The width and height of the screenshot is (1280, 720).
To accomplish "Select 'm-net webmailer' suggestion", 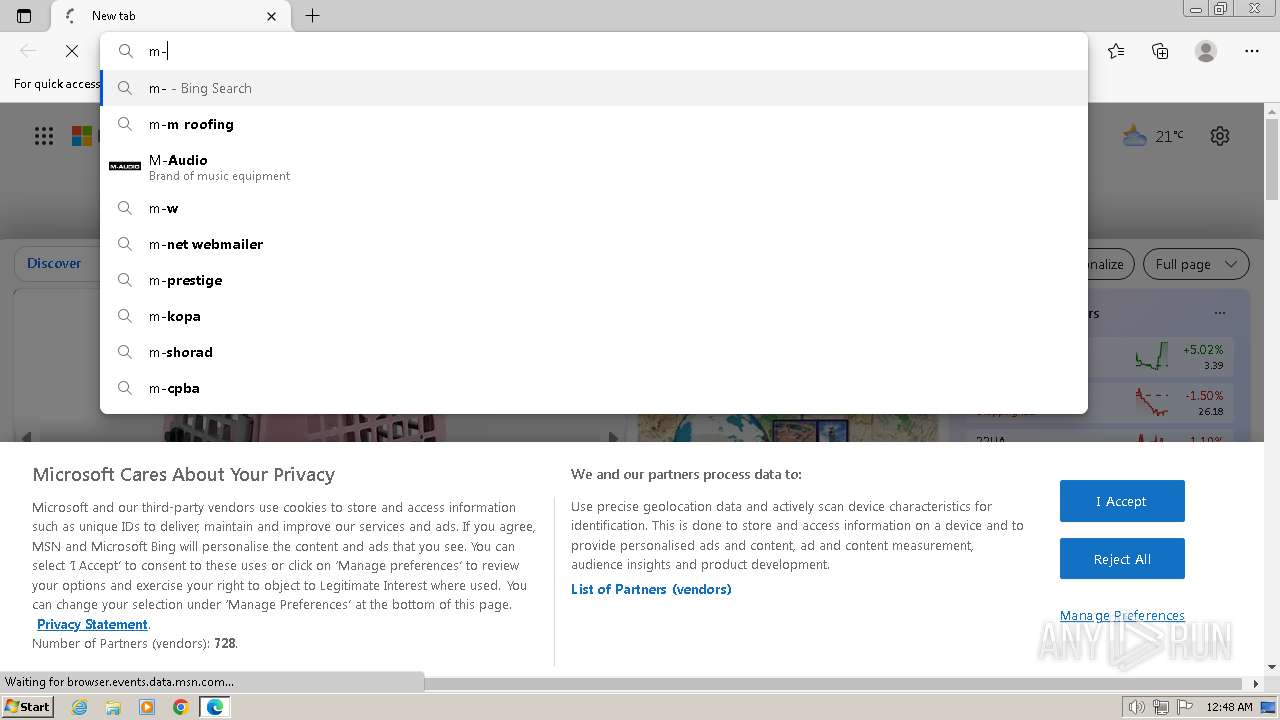I will pos(593,244).
